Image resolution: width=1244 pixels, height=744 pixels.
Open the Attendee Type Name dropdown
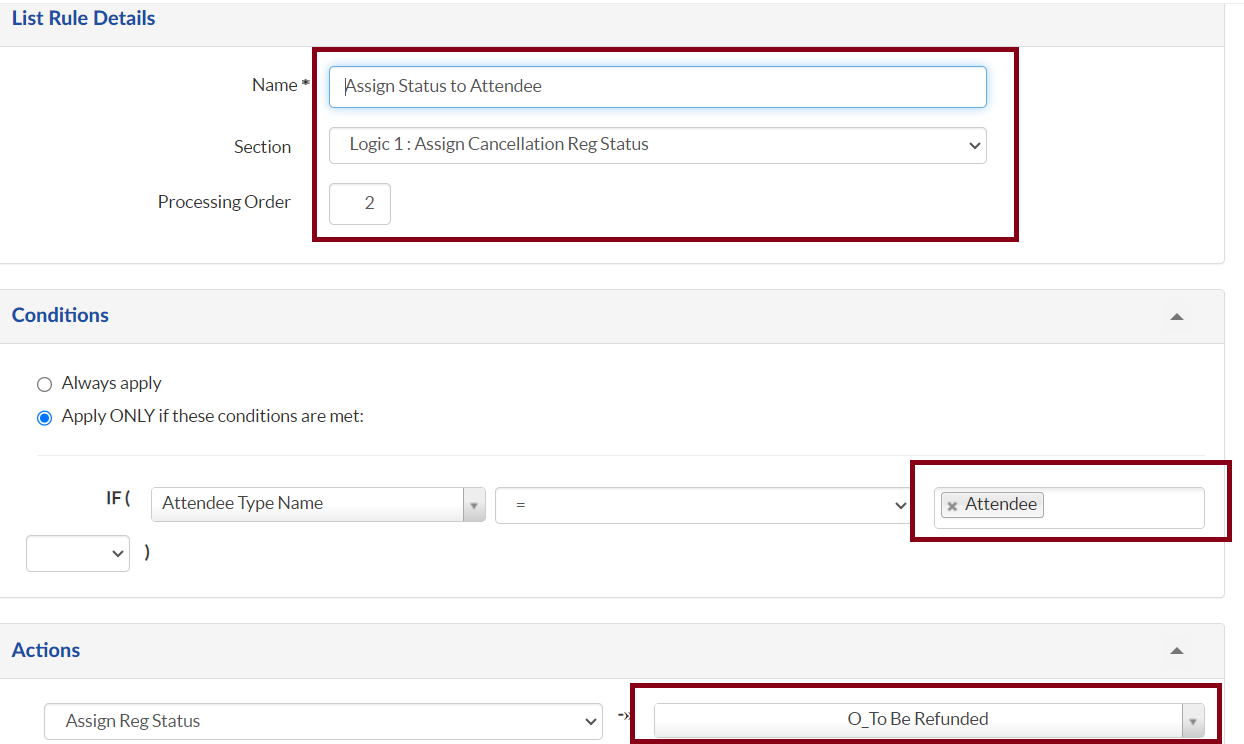click(x=317, y=504)
